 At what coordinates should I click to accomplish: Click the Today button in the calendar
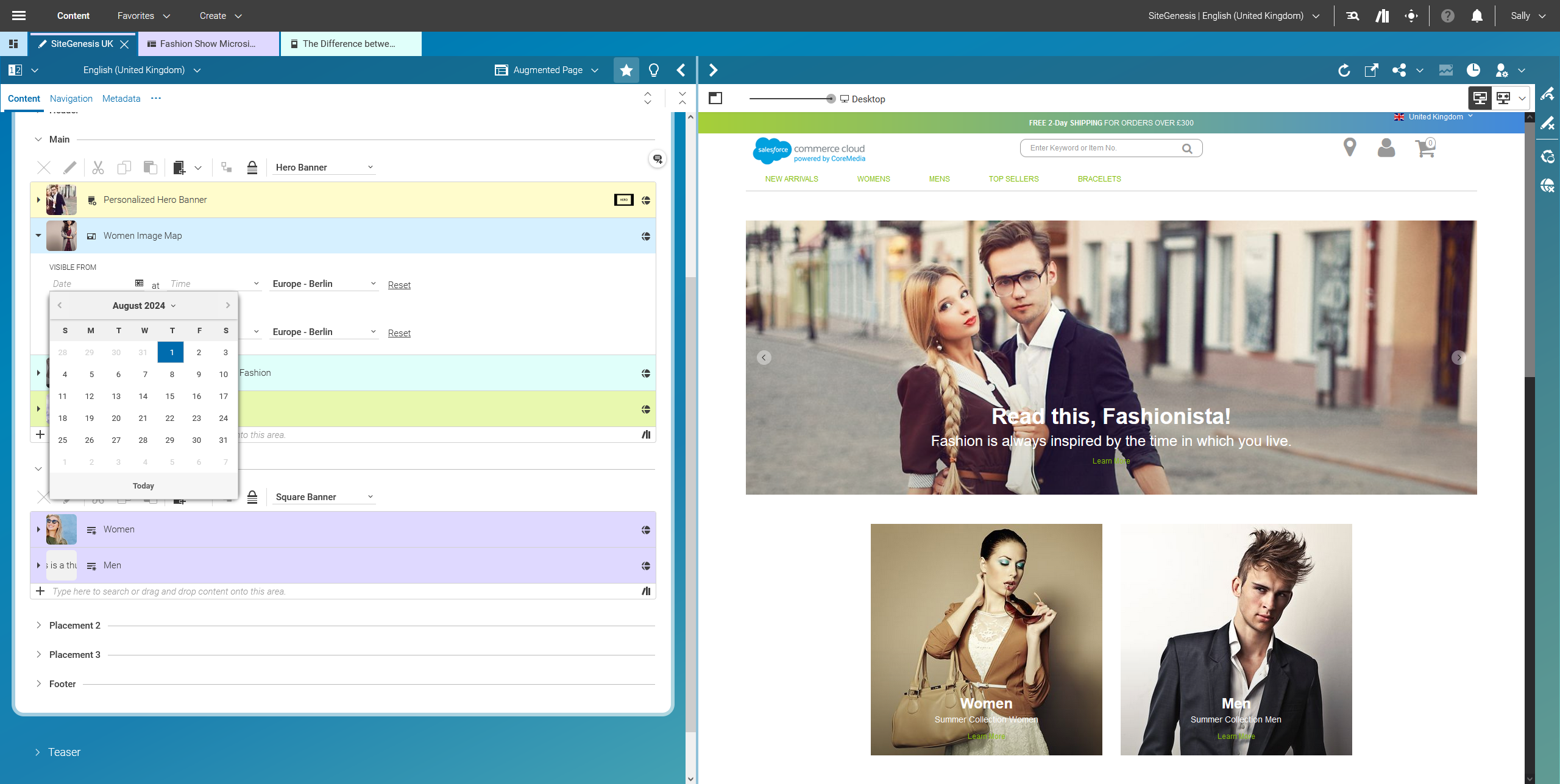pyautogui.click(x=144, y=486)
